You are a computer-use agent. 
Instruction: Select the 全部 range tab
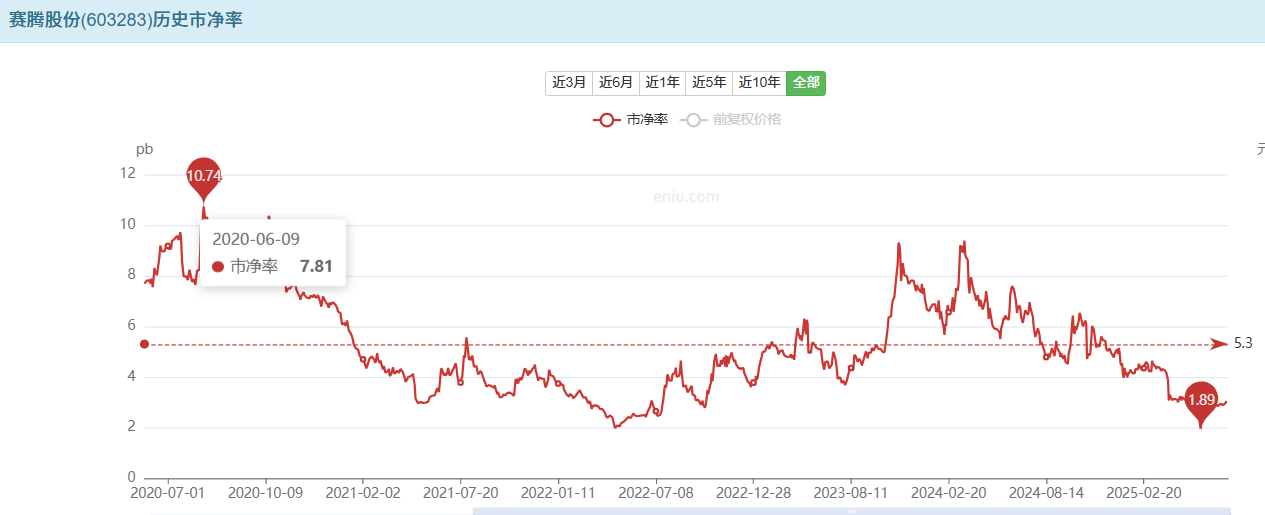coord(806,83)
